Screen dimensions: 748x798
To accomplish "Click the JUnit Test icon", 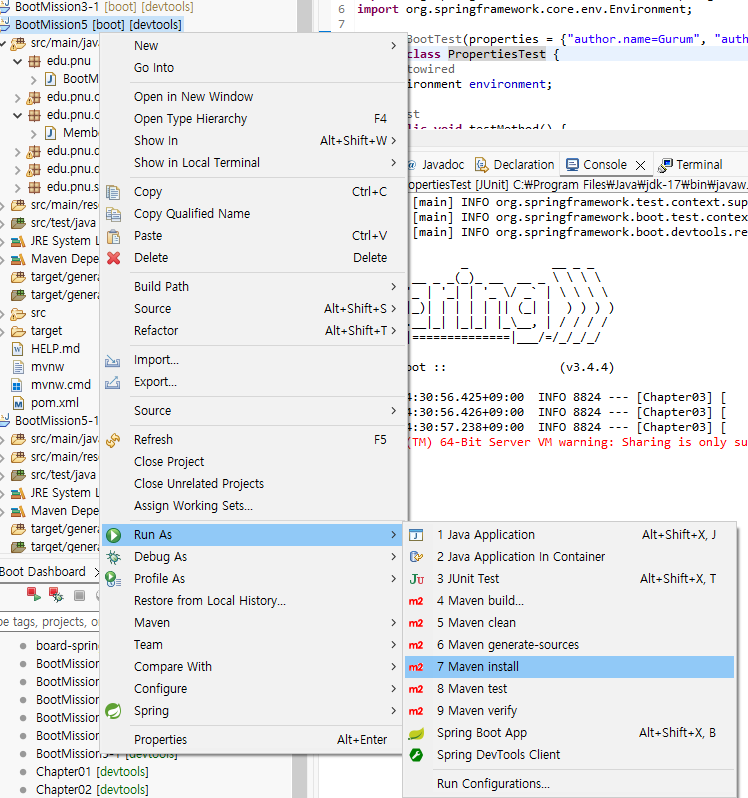I will pyautogui.click(x=416, y=579).
